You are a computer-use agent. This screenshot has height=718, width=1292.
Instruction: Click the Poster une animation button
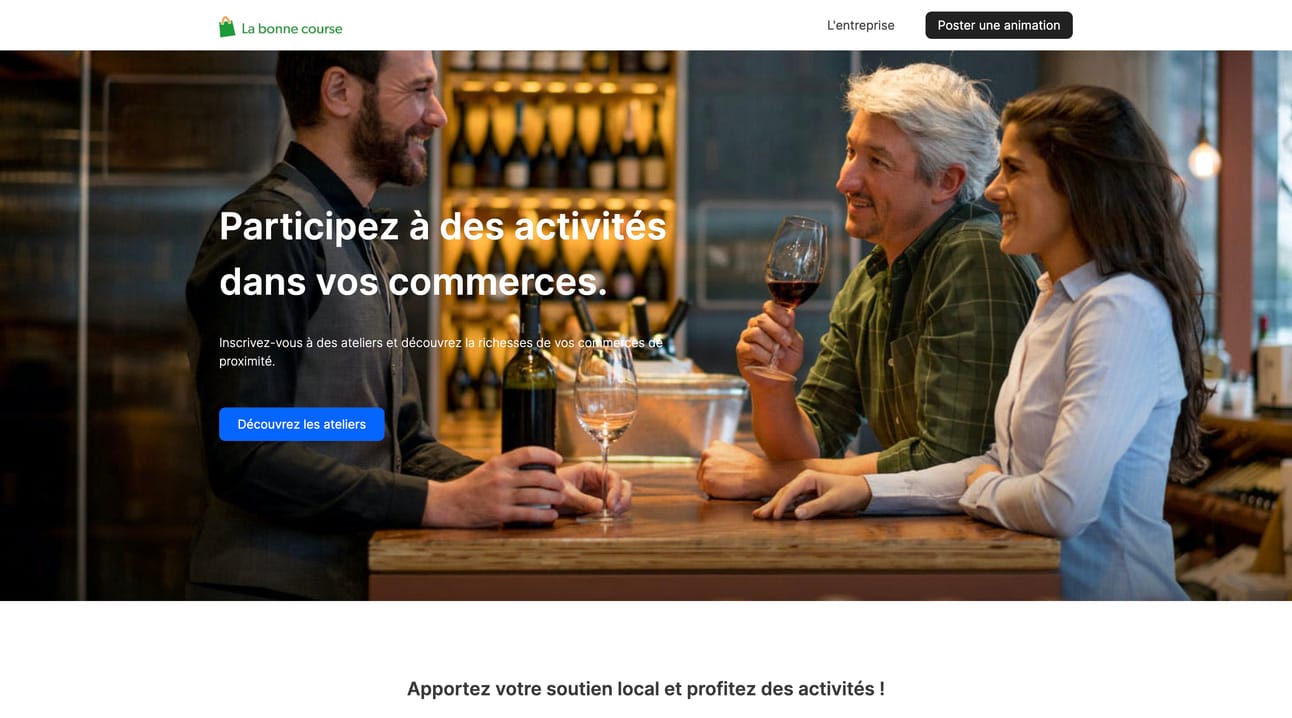[998, 25]
